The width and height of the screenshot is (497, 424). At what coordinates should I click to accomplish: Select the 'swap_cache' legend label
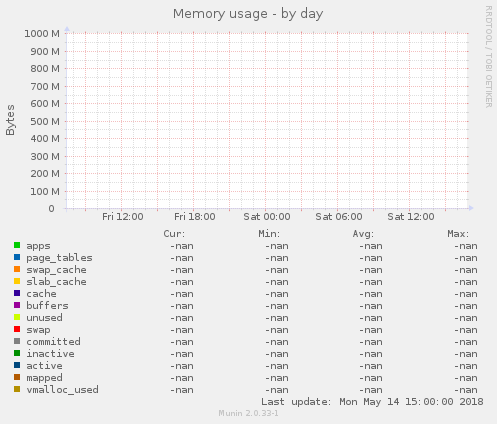pyautogui.click(x=56, y=270)
